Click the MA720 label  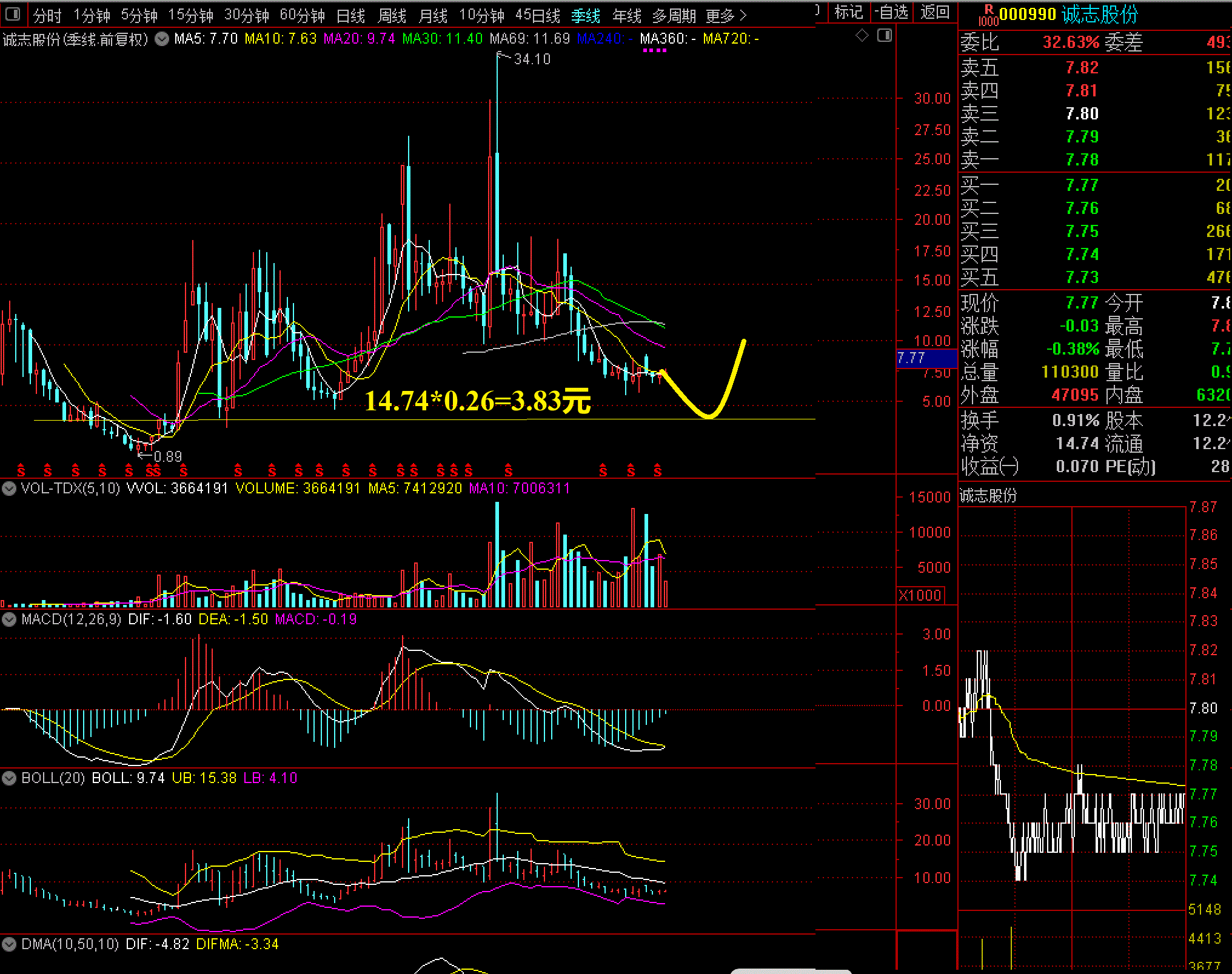[731, 39]
